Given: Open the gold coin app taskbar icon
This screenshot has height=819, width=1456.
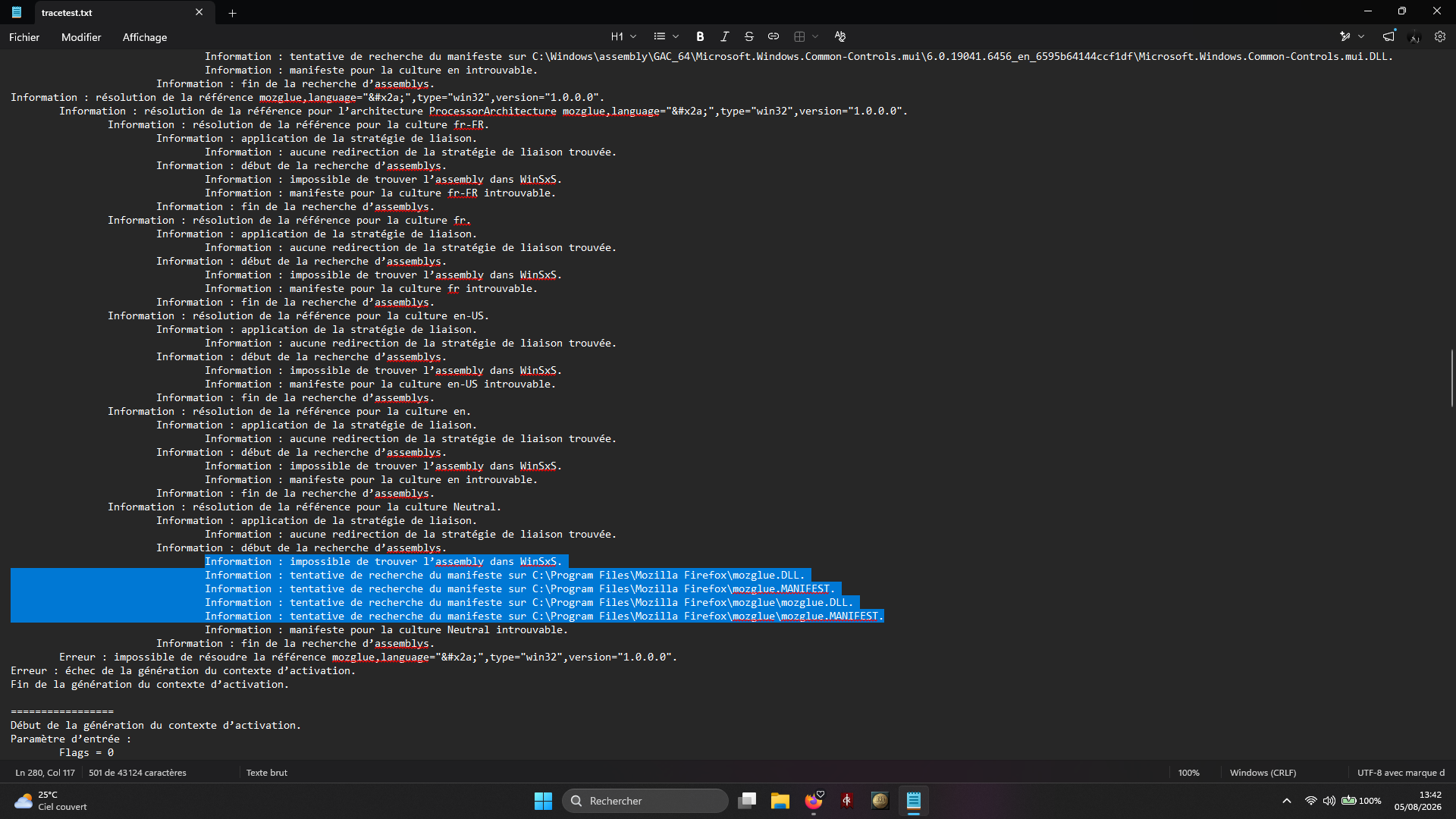Looking at the screenshot, I should tap(880, 801).
